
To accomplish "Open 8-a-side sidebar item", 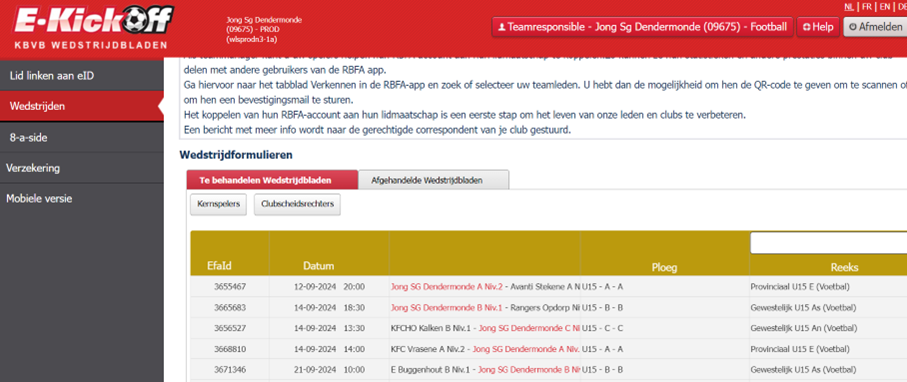I will click(x=82, y=138).
